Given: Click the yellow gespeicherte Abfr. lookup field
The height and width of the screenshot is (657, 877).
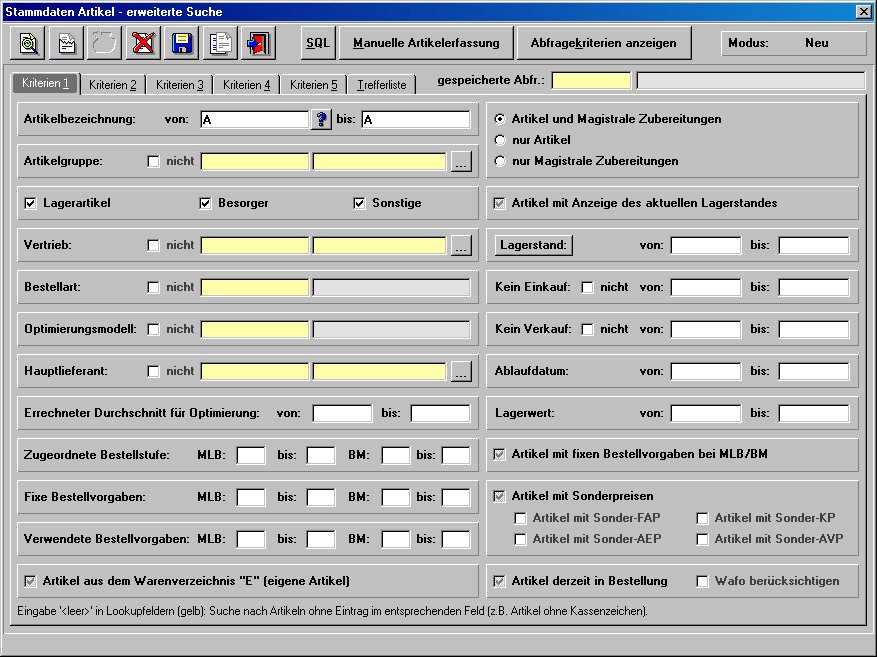Looking at the screenshot, I should tap(591, 81).
